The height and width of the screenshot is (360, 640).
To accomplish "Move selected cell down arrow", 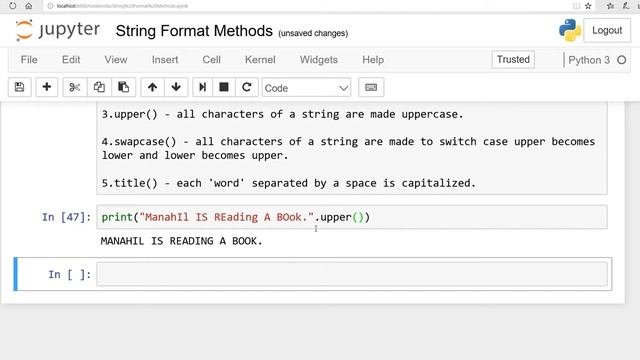I will (x=176, y=87).
